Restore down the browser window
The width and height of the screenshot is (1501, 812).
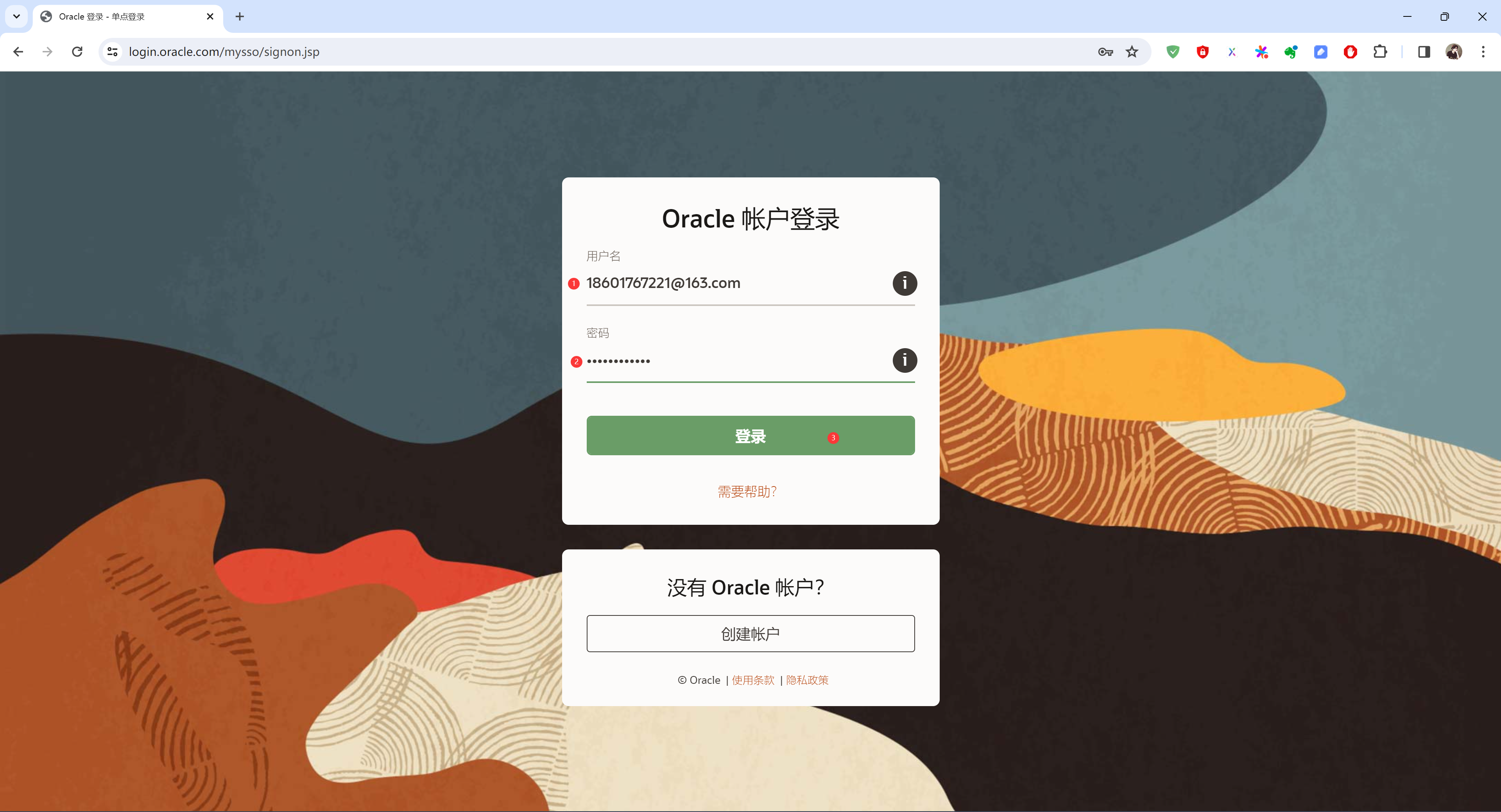pyautogui.click(x=1444, y=16)
